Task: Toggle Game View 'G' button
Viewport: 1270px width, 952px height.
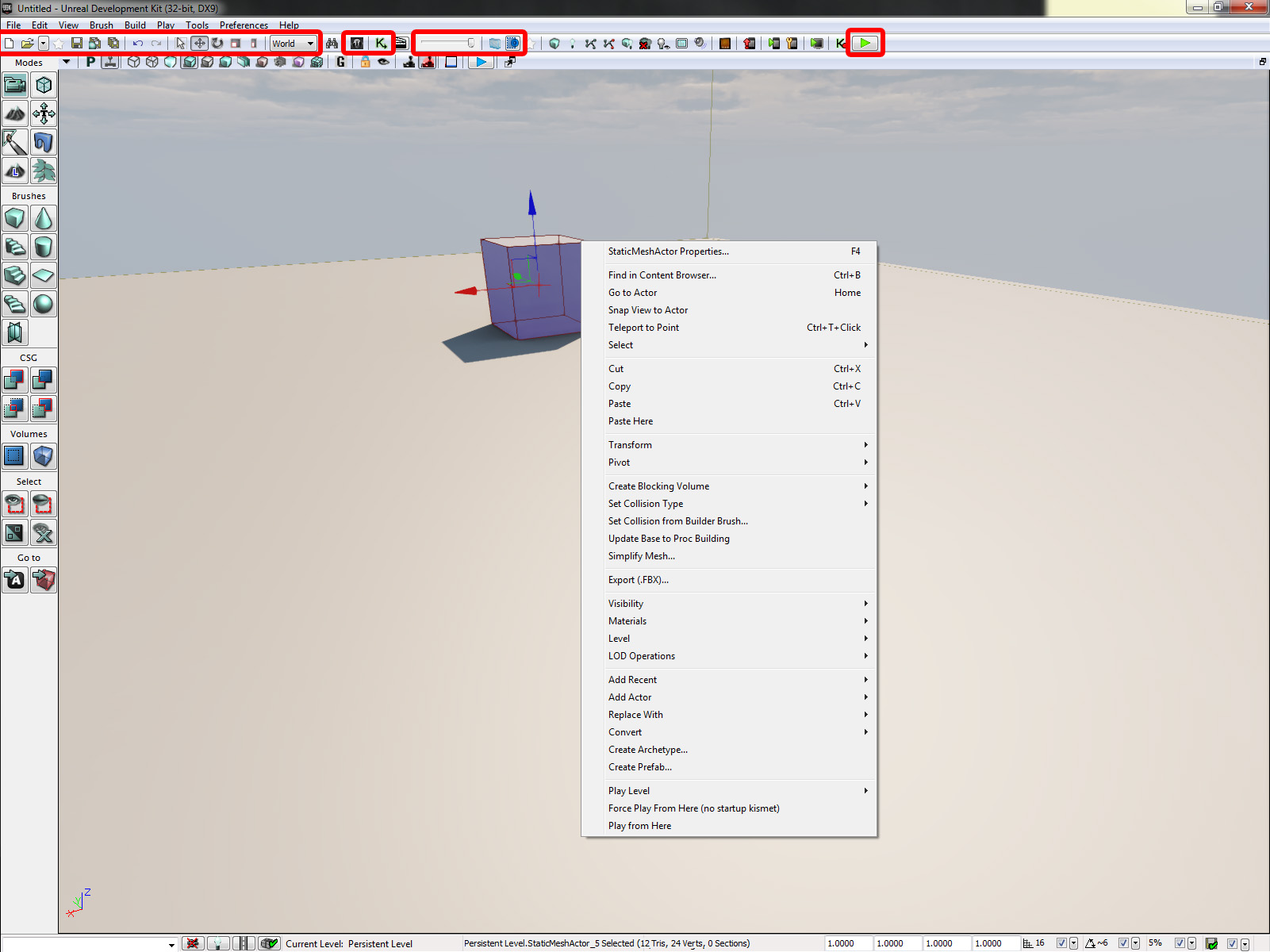Action: coord(341,62)
